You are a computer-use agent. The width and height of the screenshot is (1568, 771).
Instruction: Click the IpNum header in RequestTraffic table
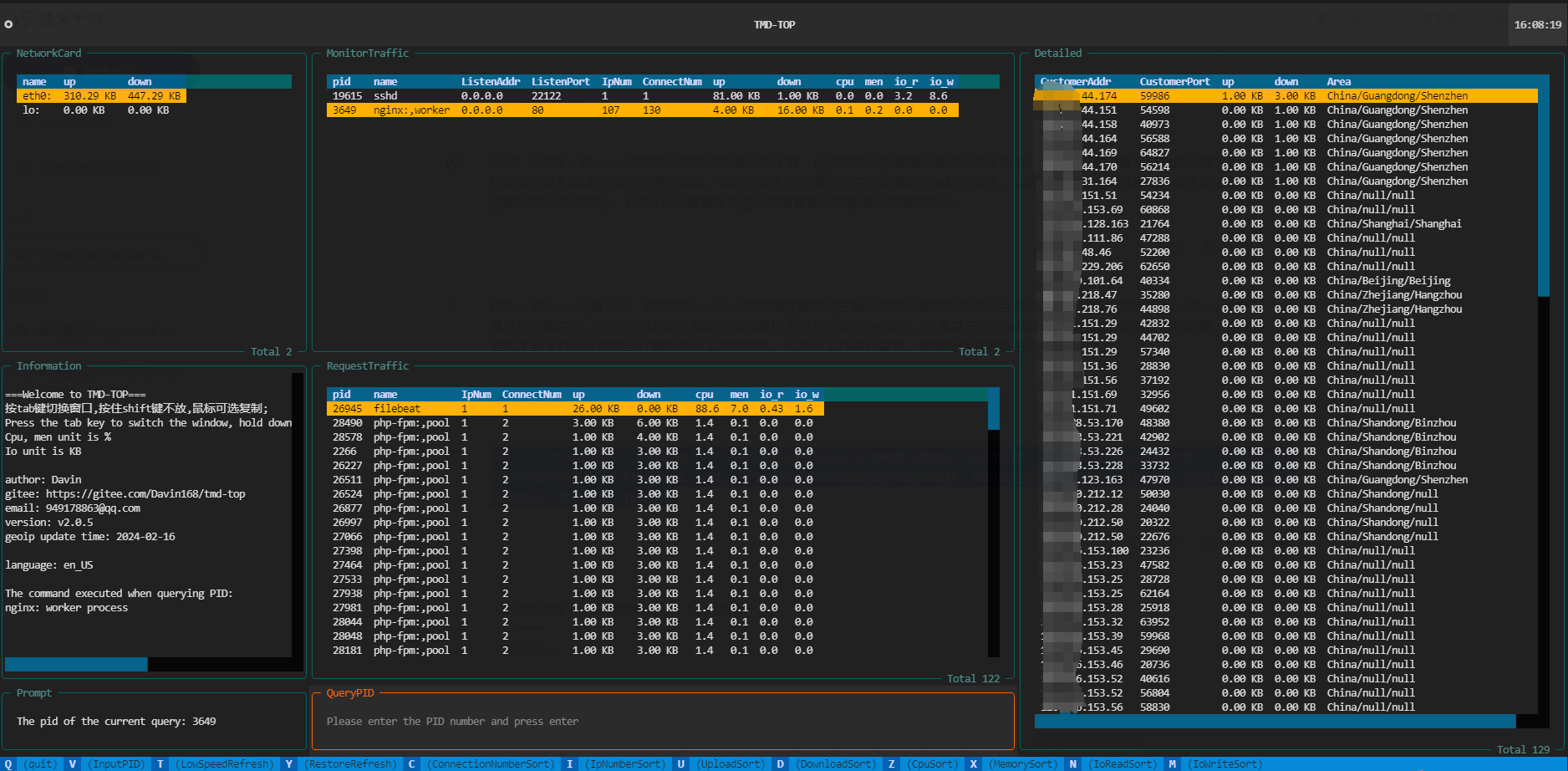click(x=476, y=395)
